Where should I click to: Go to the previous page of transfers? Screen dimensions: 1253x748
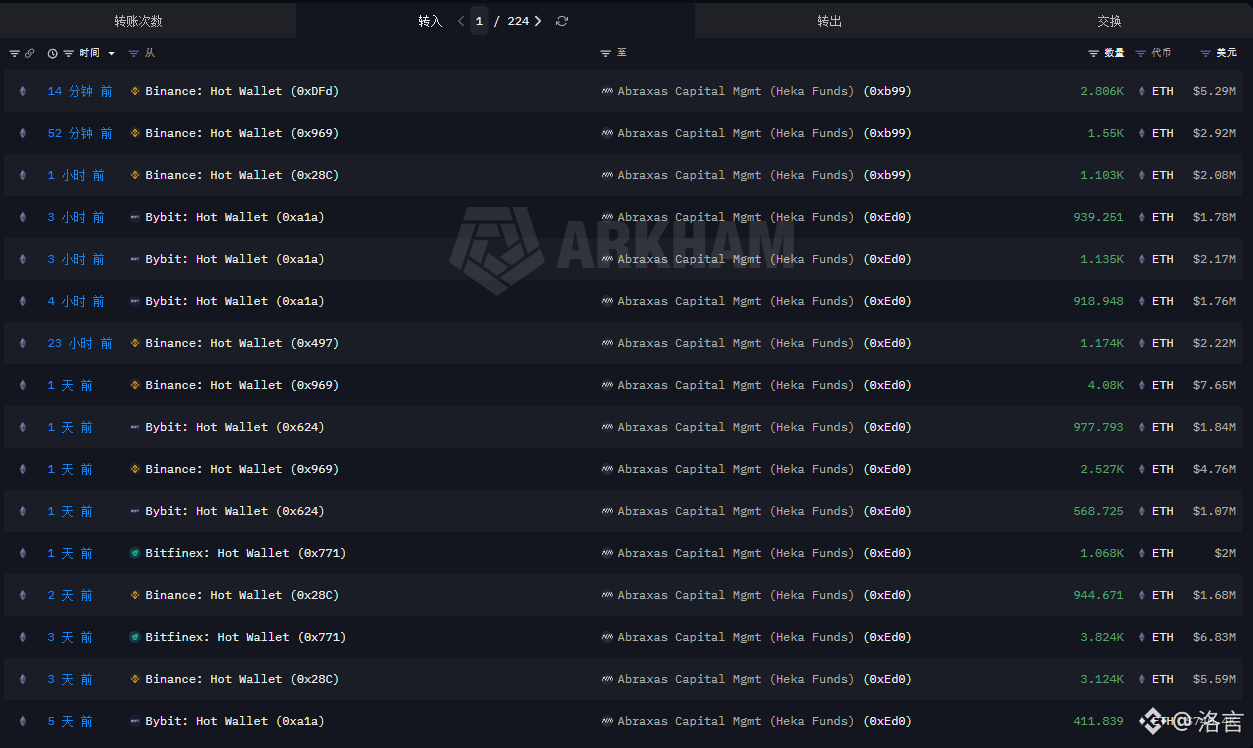pyautogui.click(x=461, y=21)
